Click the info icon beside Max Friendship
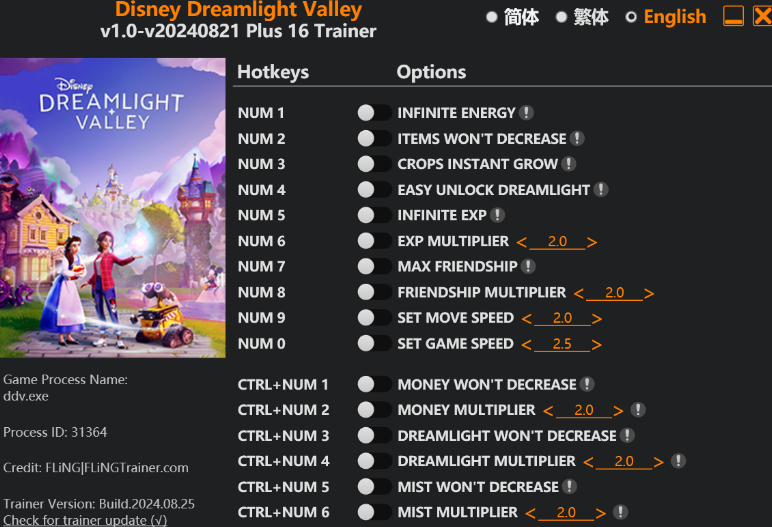 coord(528,266)
